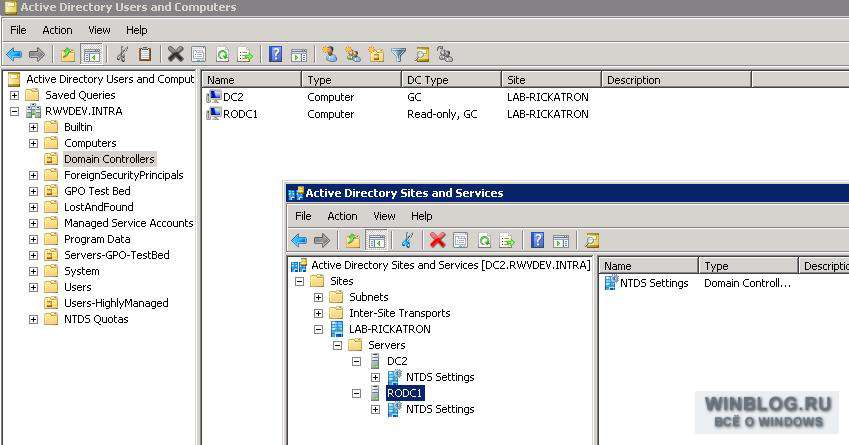Select NTDS Settings item in right pane
The width and height of the screenshot is (849, 445).
(654, 283)
